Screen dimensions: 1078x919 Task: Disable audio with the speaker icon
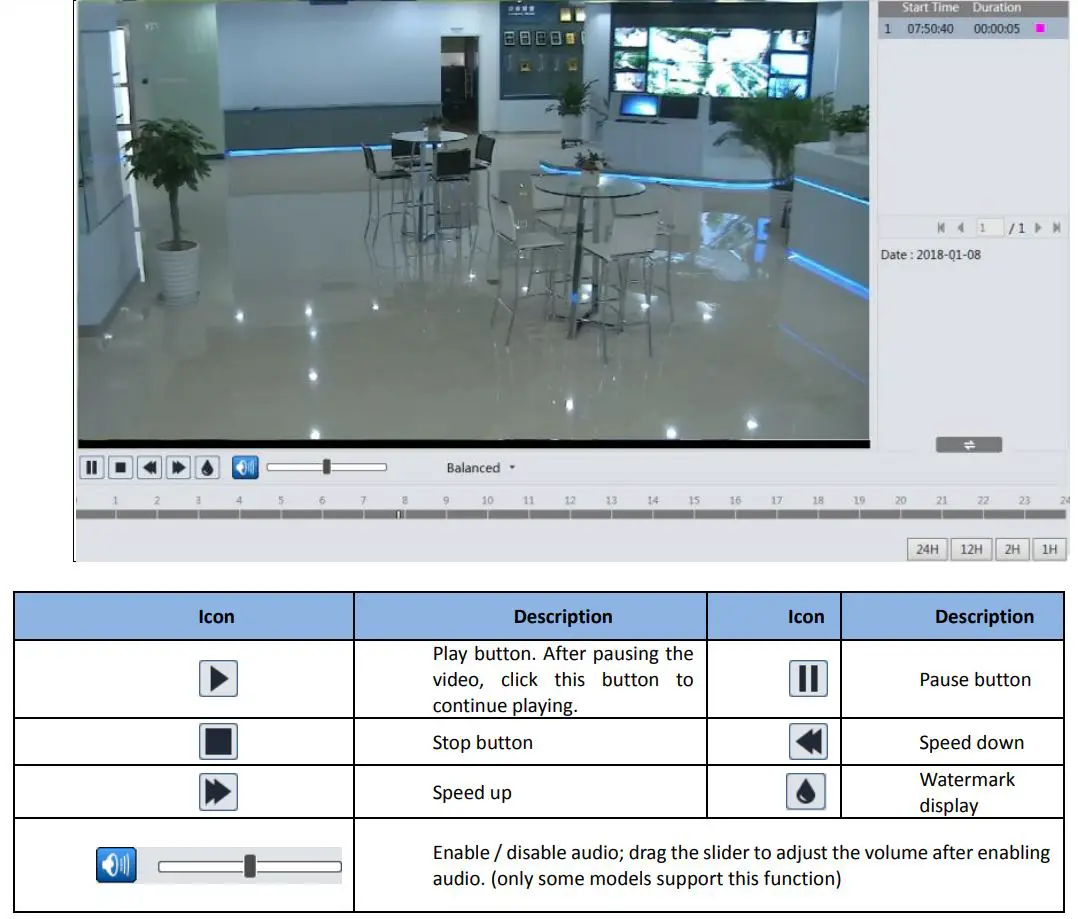coord(245,466)
